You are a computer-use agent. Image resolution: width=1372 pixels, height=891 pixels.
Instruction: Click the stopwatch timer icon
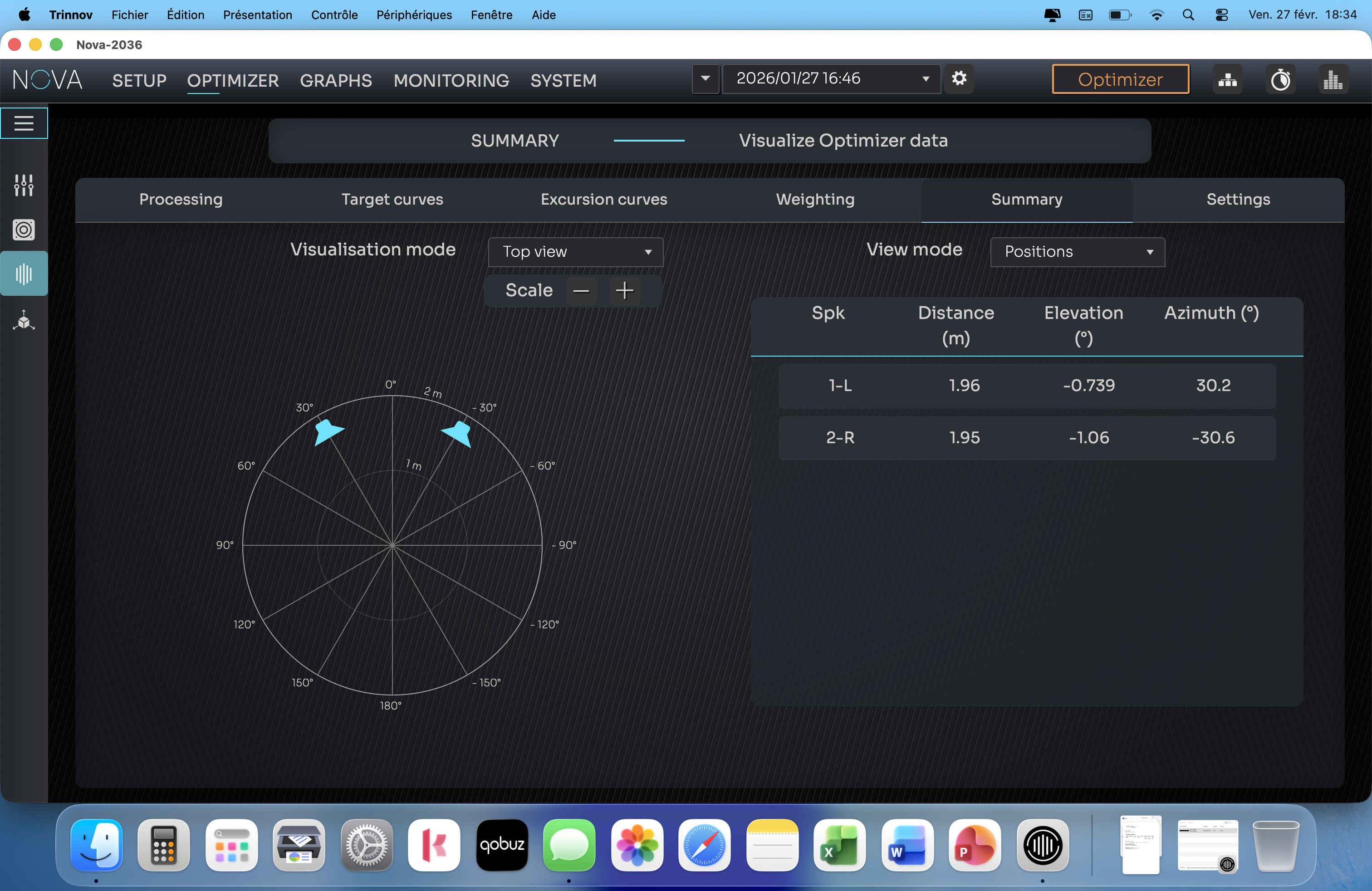(x=1280, y=79)
